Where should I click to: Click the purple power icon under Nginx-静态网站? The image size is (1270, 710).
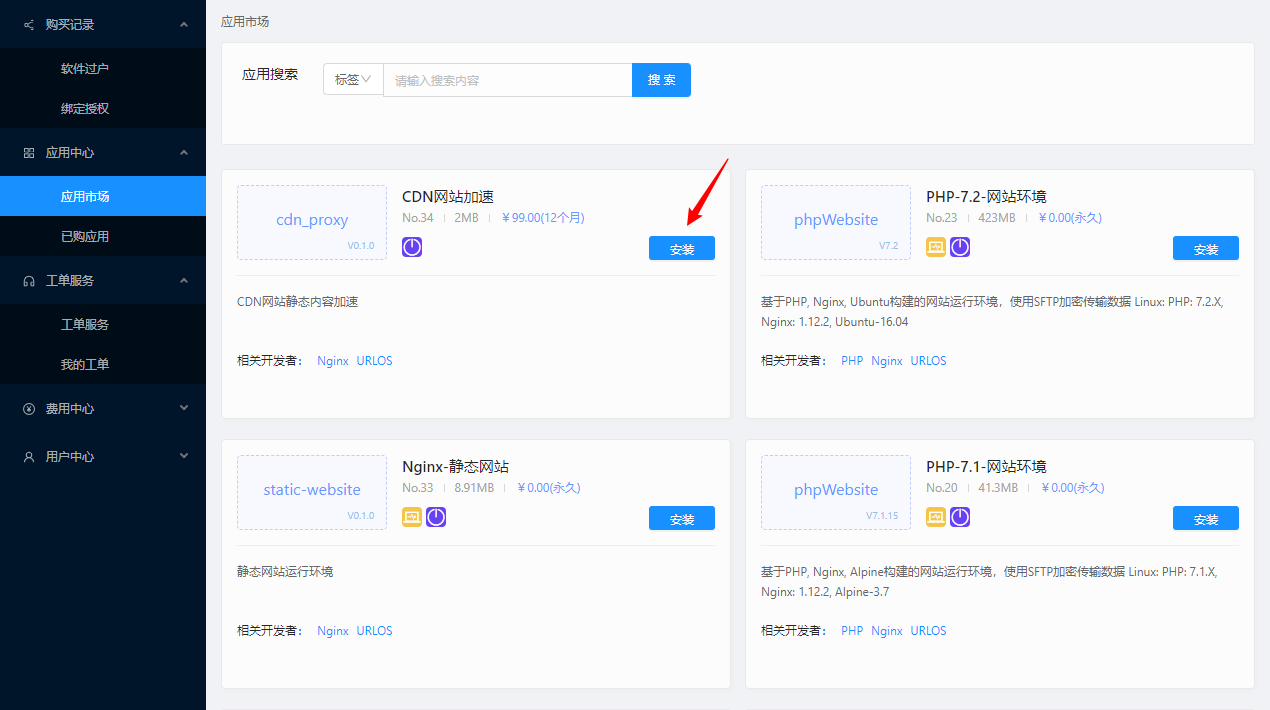(x=436, y=517)
